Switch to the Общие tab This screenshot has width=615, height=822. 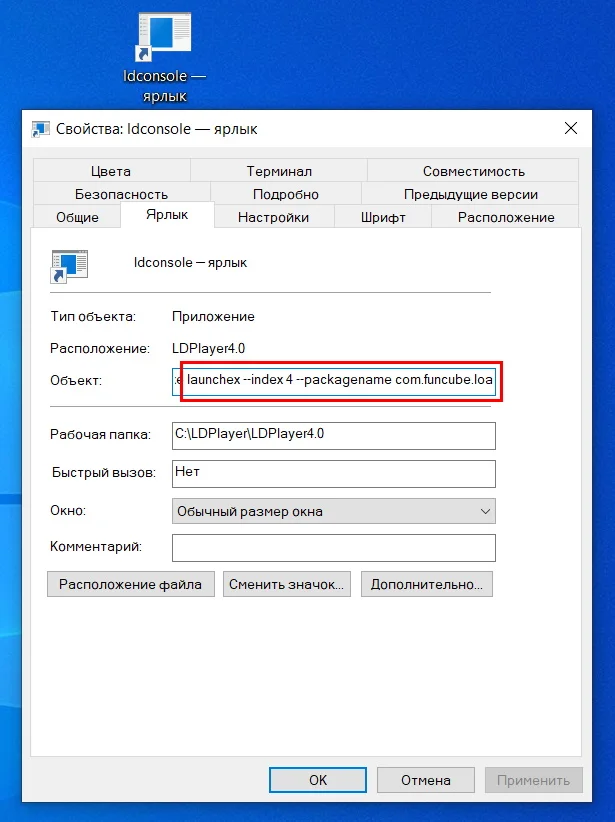coord(77,217)
